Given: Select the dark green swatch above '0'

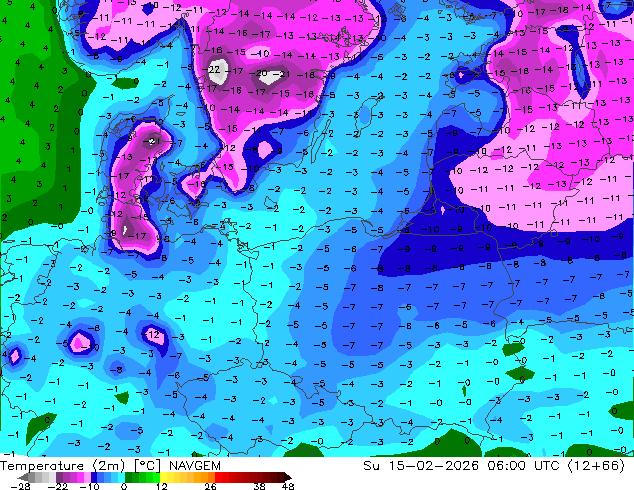Looking at the screenshot, I should coord(129,477).
